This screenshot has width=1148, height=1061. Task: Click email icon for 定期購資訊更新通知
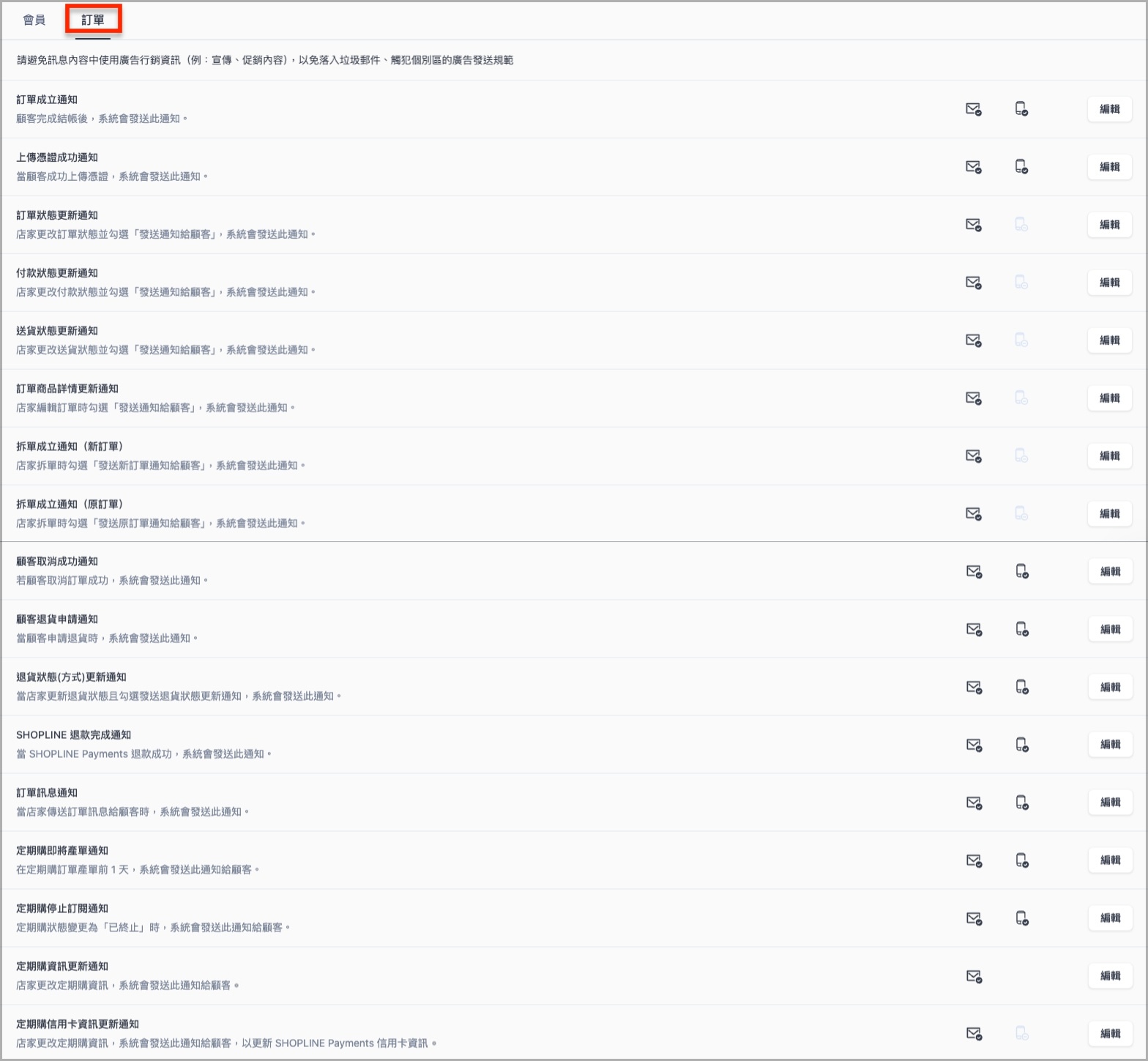tap(974, 977)
